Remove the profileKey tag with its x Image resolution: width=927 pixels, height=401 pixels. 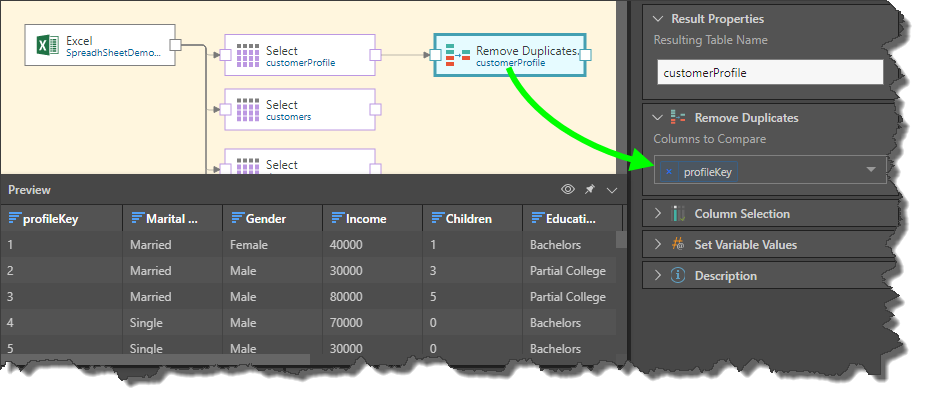pyautogui.click(x=669, y=173)
